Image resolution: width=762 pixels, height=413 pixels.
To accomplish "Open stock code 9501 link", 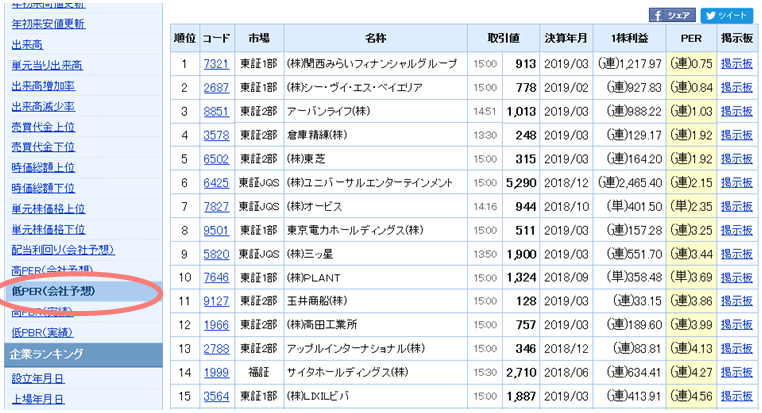I will (216, 230).
